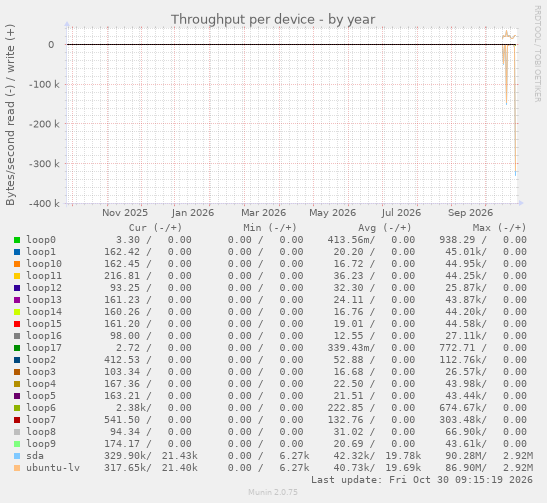Click the loop6 olive green legend swatch

[17, 408]
